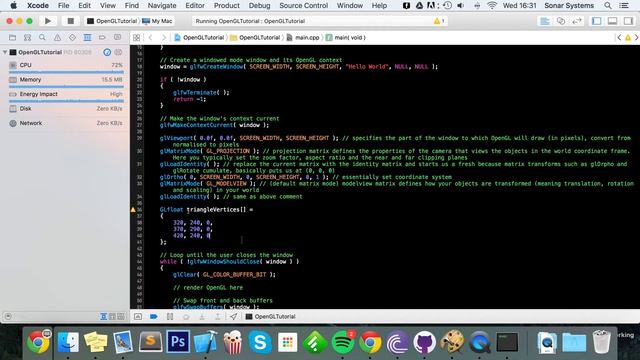The width and height of the screenshot is (640, 360).
Task: Open the breakpoint navigator
Action: tap(102, 38)
